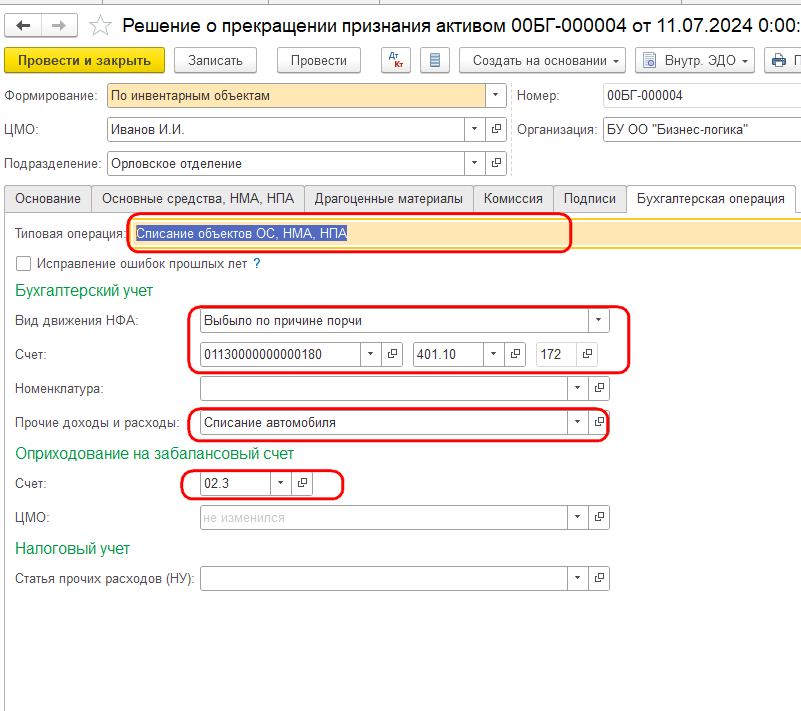Switch to the Драгоценные материалы tab
801x711 pixels.
[x=389, y=199]
